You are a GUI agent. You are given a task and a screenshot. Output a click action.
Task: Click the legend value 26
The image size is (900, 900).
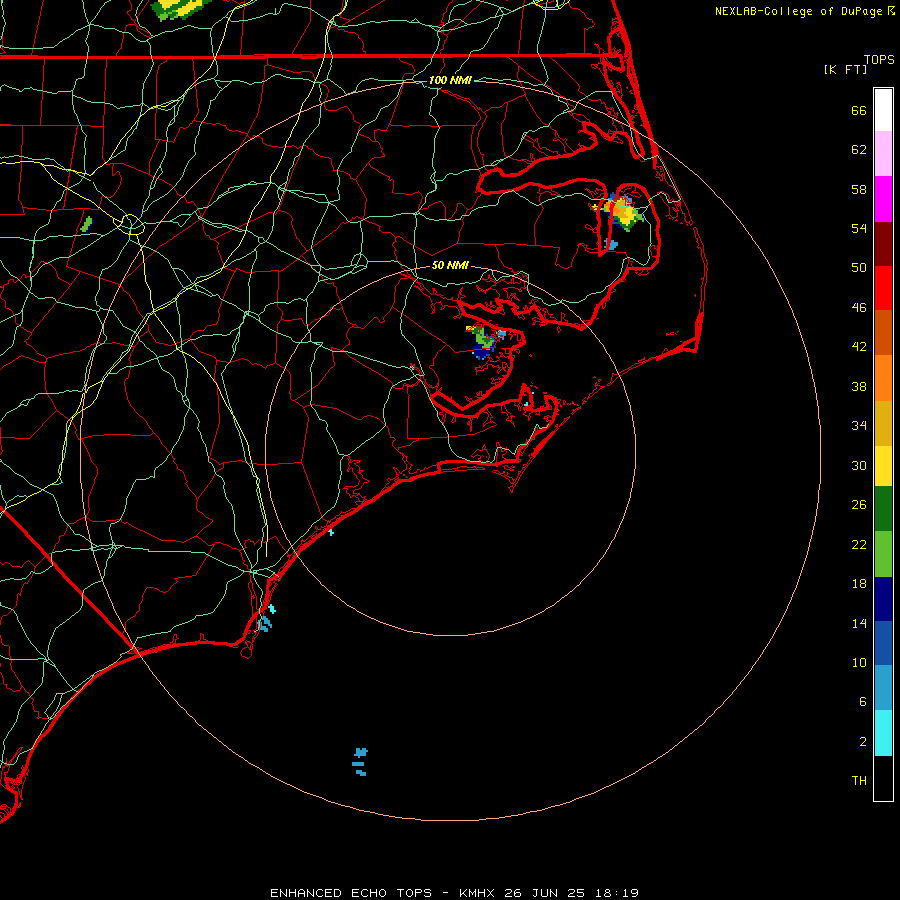pyautogui.click(x=859, y=505)
